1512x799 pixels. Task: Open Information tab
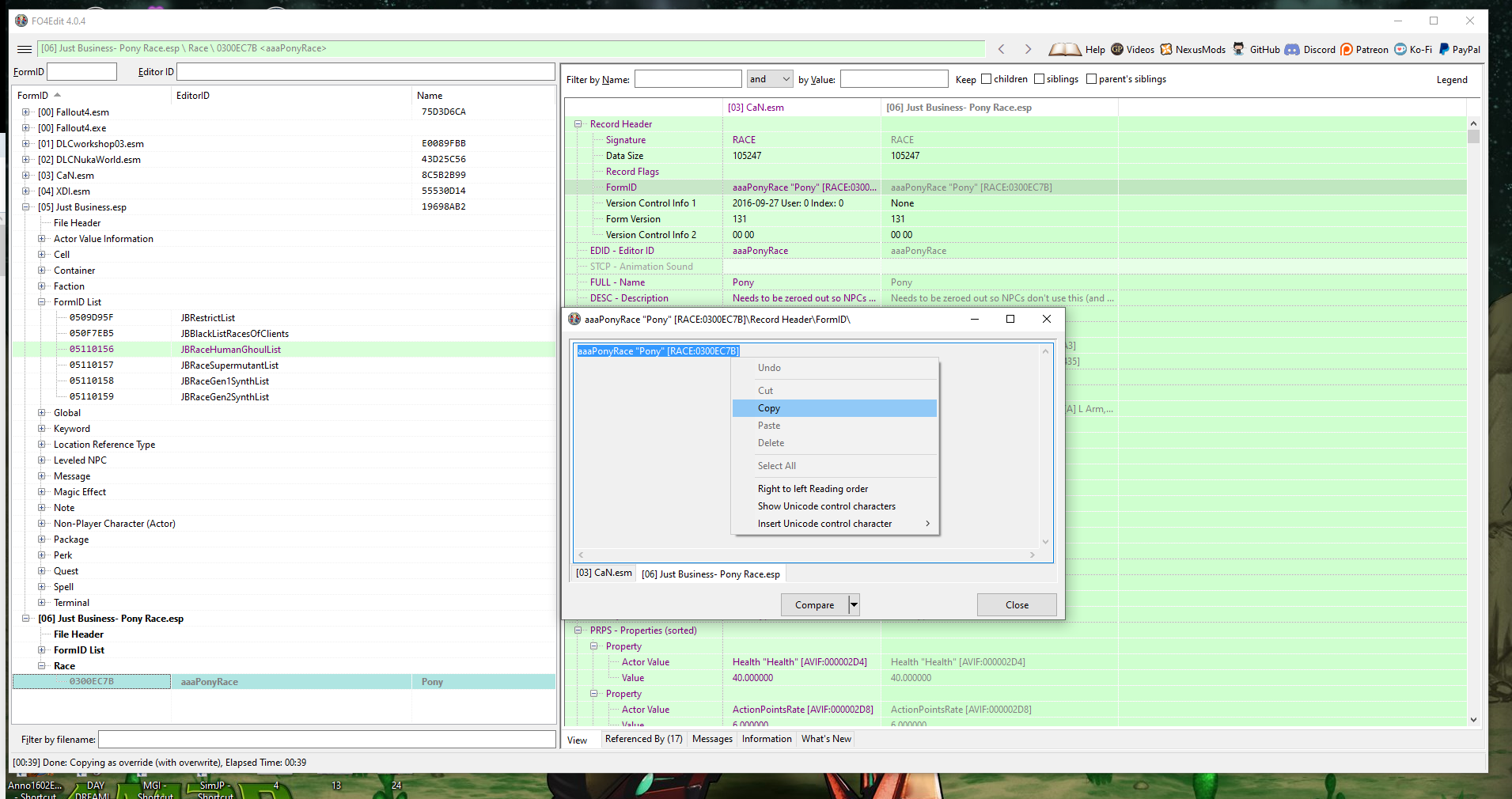767,739
